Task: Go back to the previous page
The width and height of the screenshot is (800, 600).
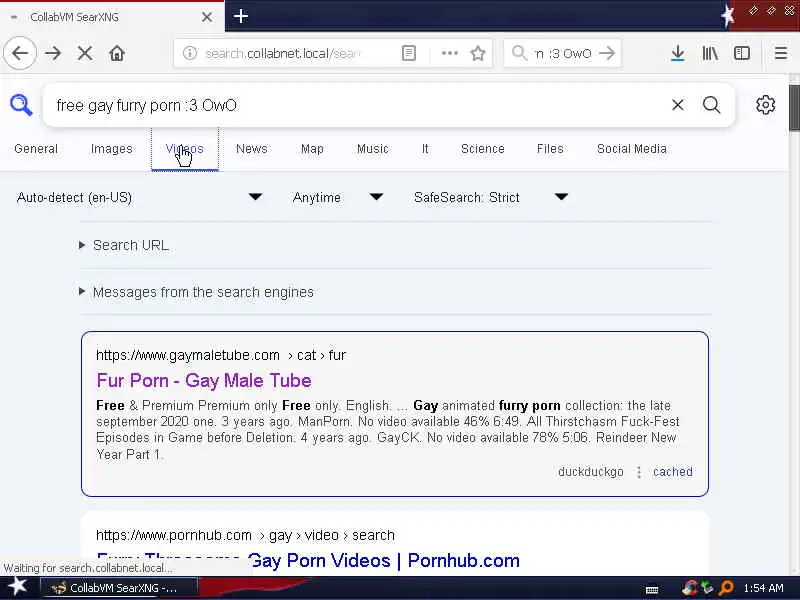Action: click(20, 53)
